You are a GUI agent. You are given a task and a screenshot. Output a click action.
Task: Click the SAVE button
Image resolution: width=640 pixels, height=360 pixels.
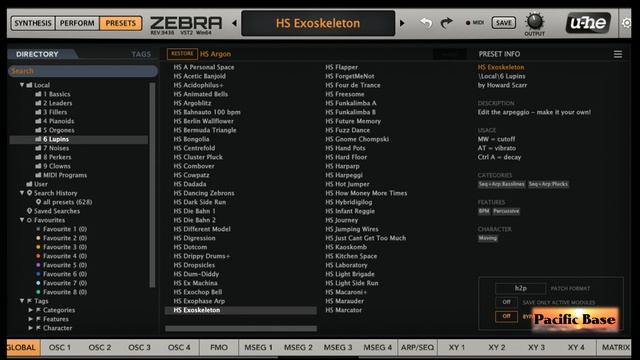503,23
